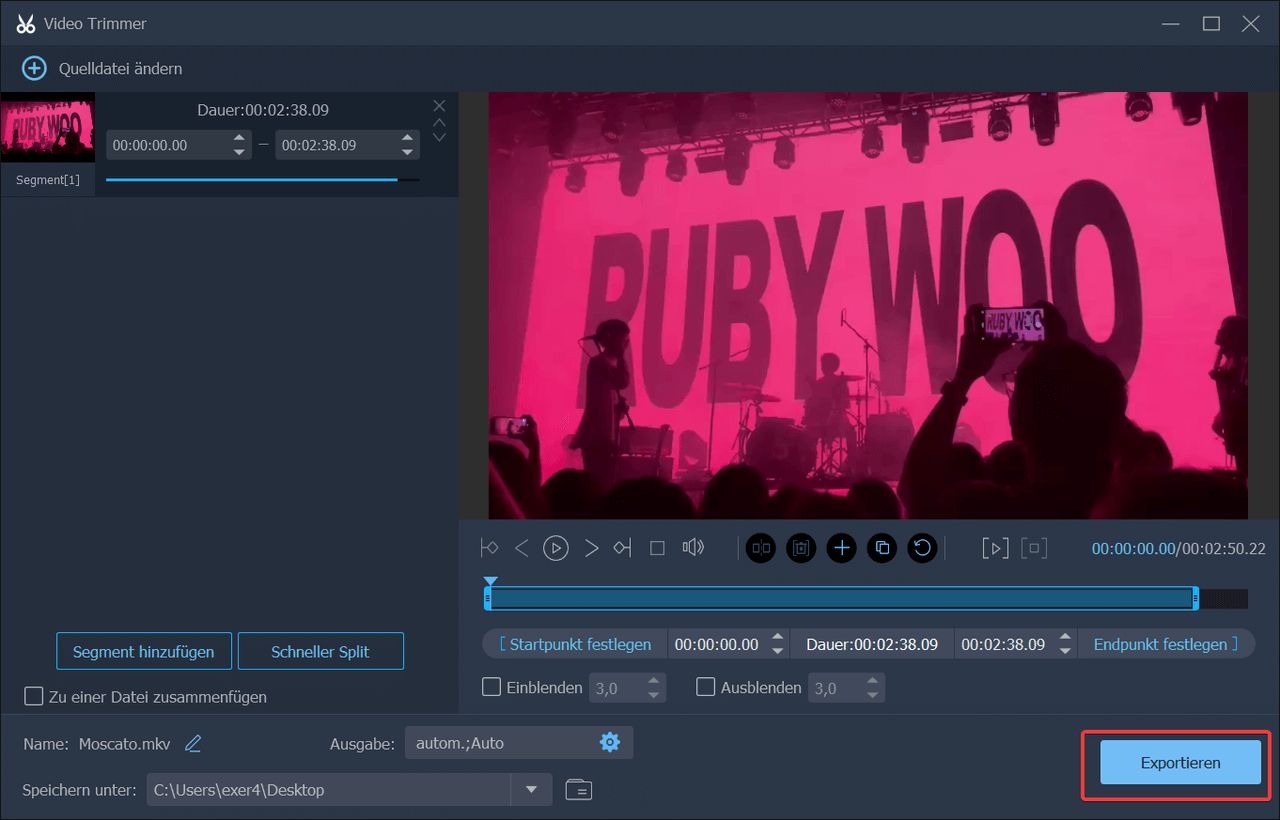Jump to the segment end marker
This screenshot has width=1280, height=820.
(623, 547)
